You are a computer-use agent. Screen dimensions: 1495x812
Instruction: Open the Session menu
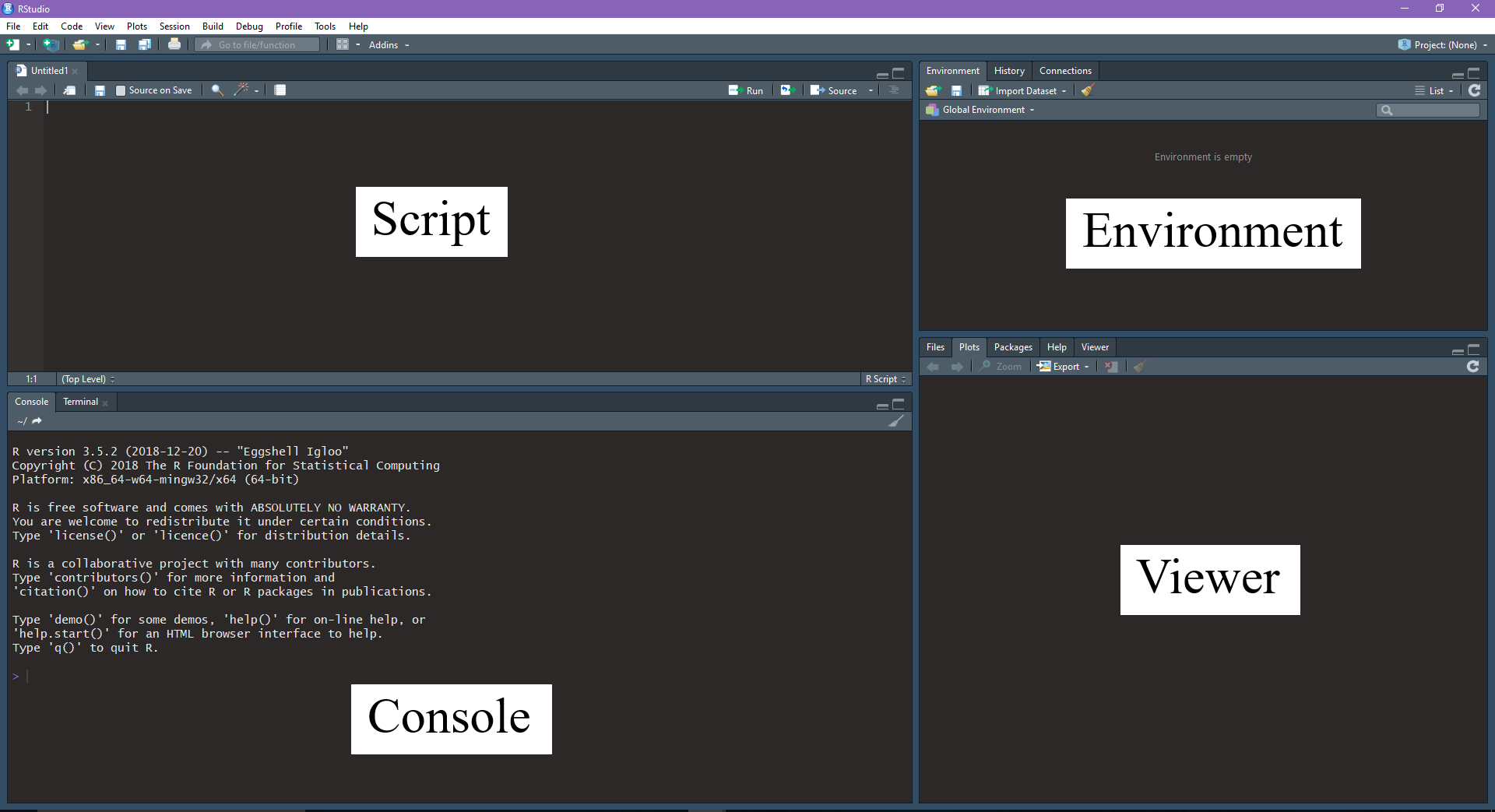coord(174,26)
